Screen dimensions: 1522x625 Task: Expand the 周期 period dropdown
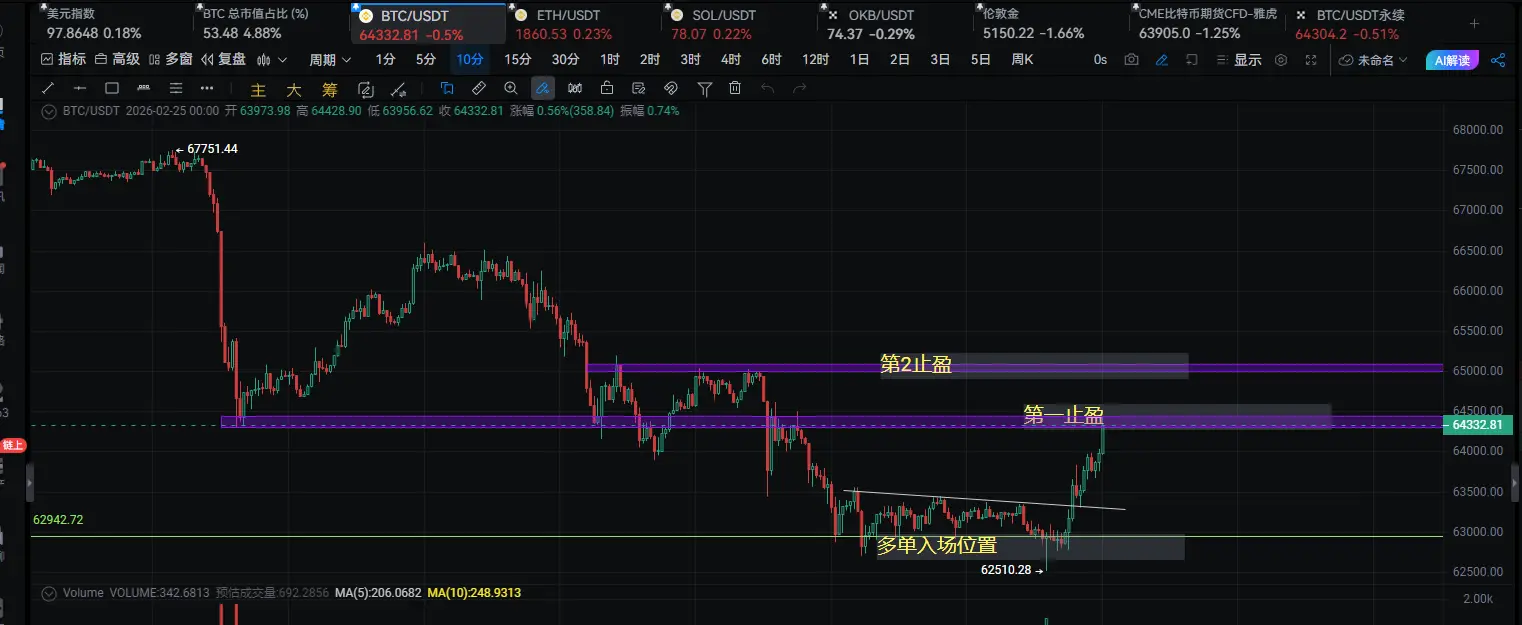point(330,59)
